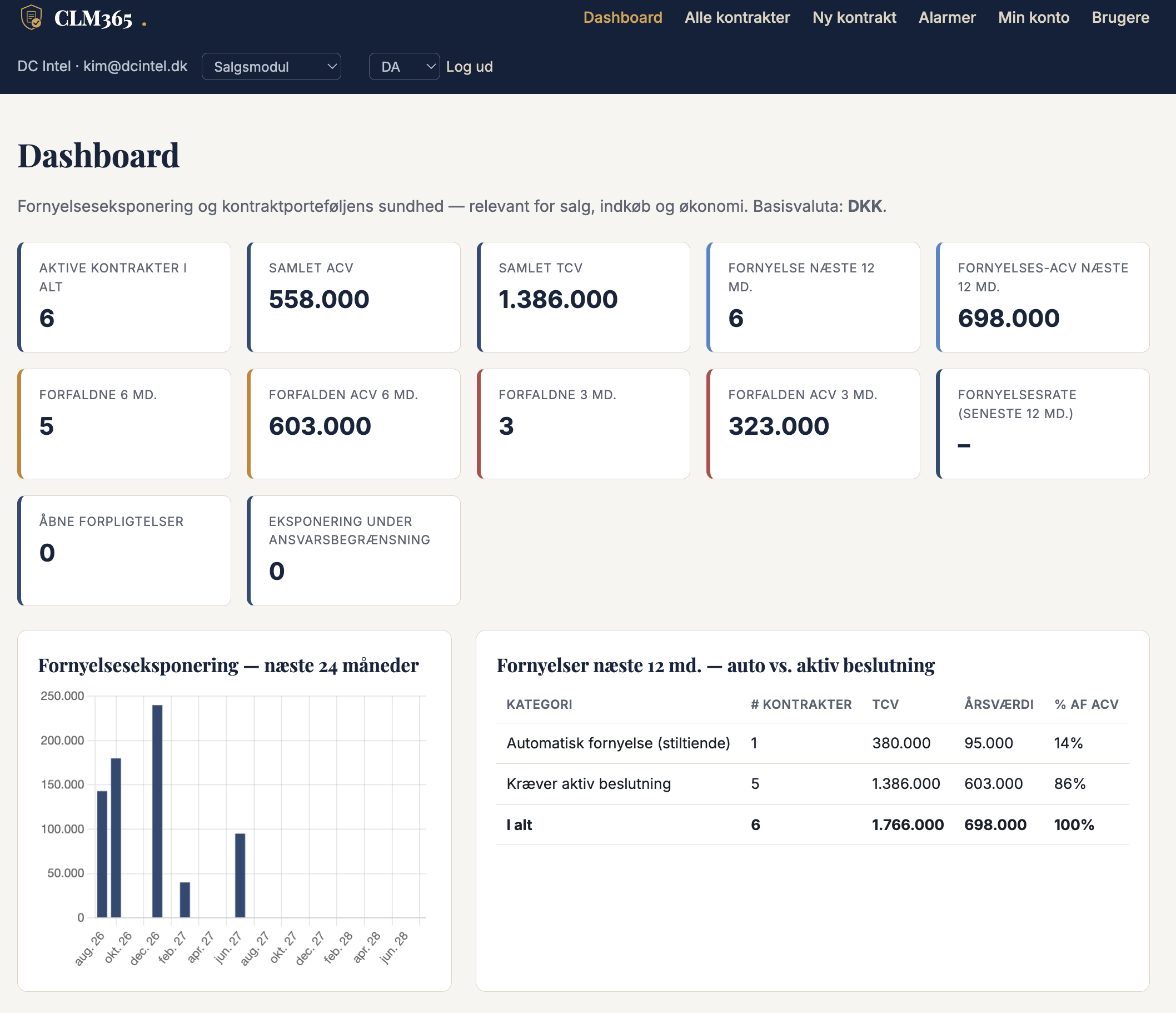The height and width of the screenshot is (1013, 1176).
Task: Click the I alt total row label
Action: coord(519,825)
